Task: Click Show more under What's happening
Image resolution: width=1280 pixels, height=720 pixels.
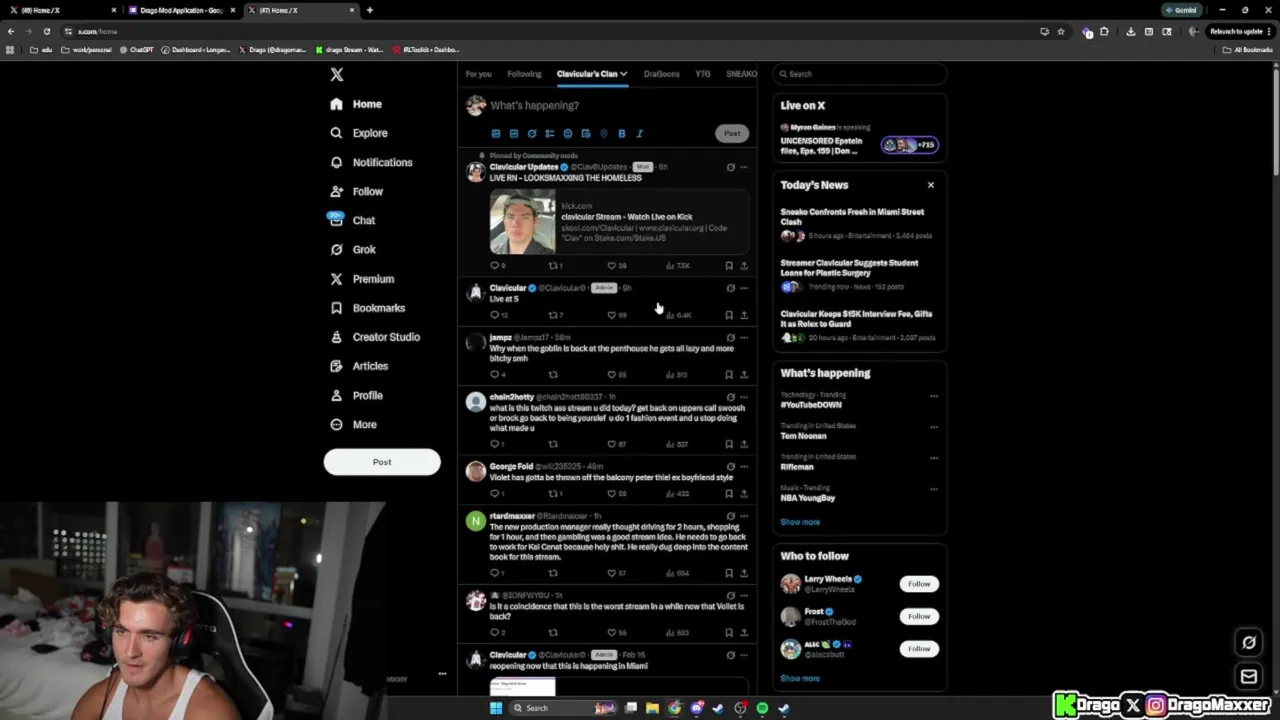Action: pyautogui.click(x=800, y=522)
